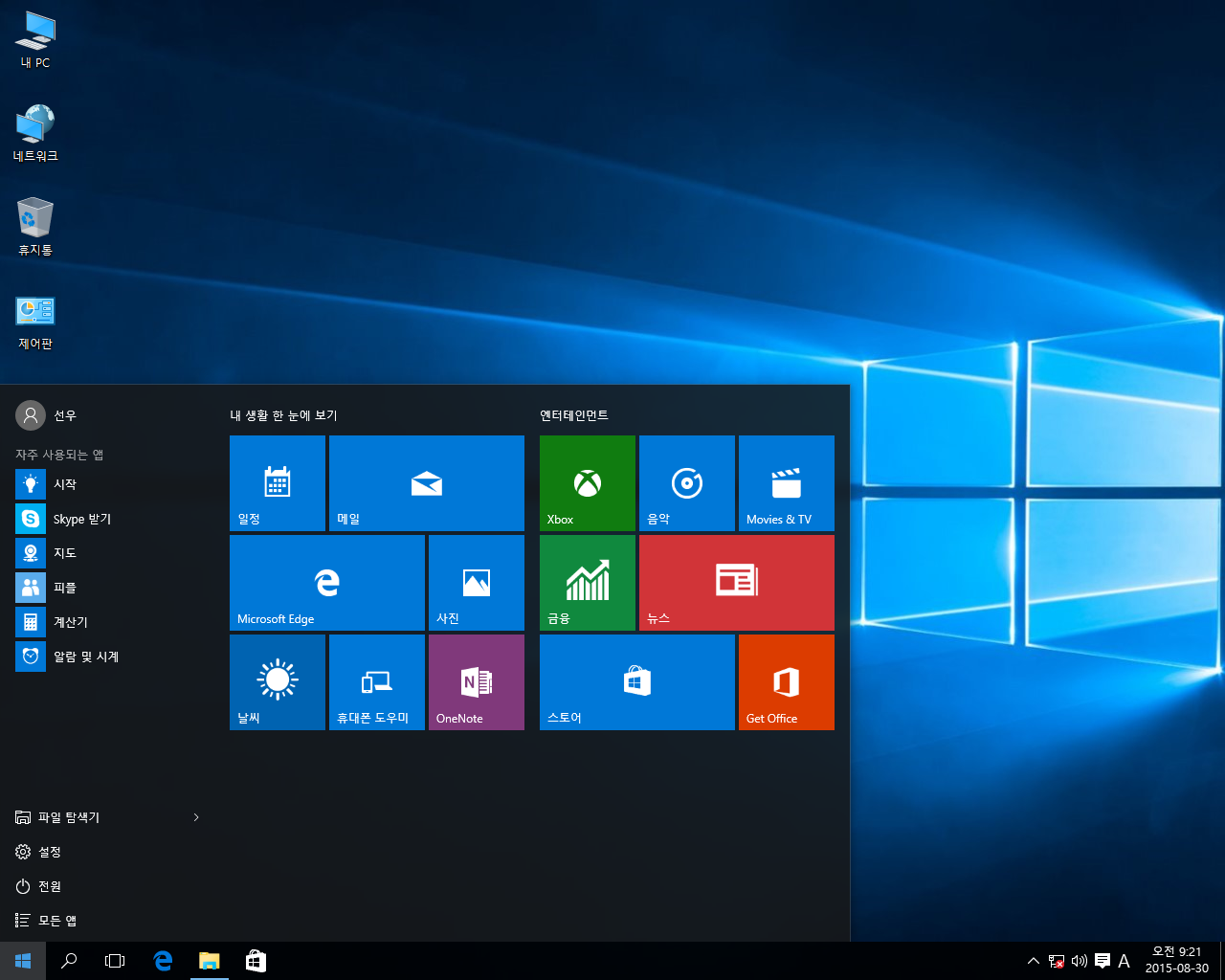Open the Action Center notification icon
This screenshot has width=1225, height=980.
pos(1102,961)
